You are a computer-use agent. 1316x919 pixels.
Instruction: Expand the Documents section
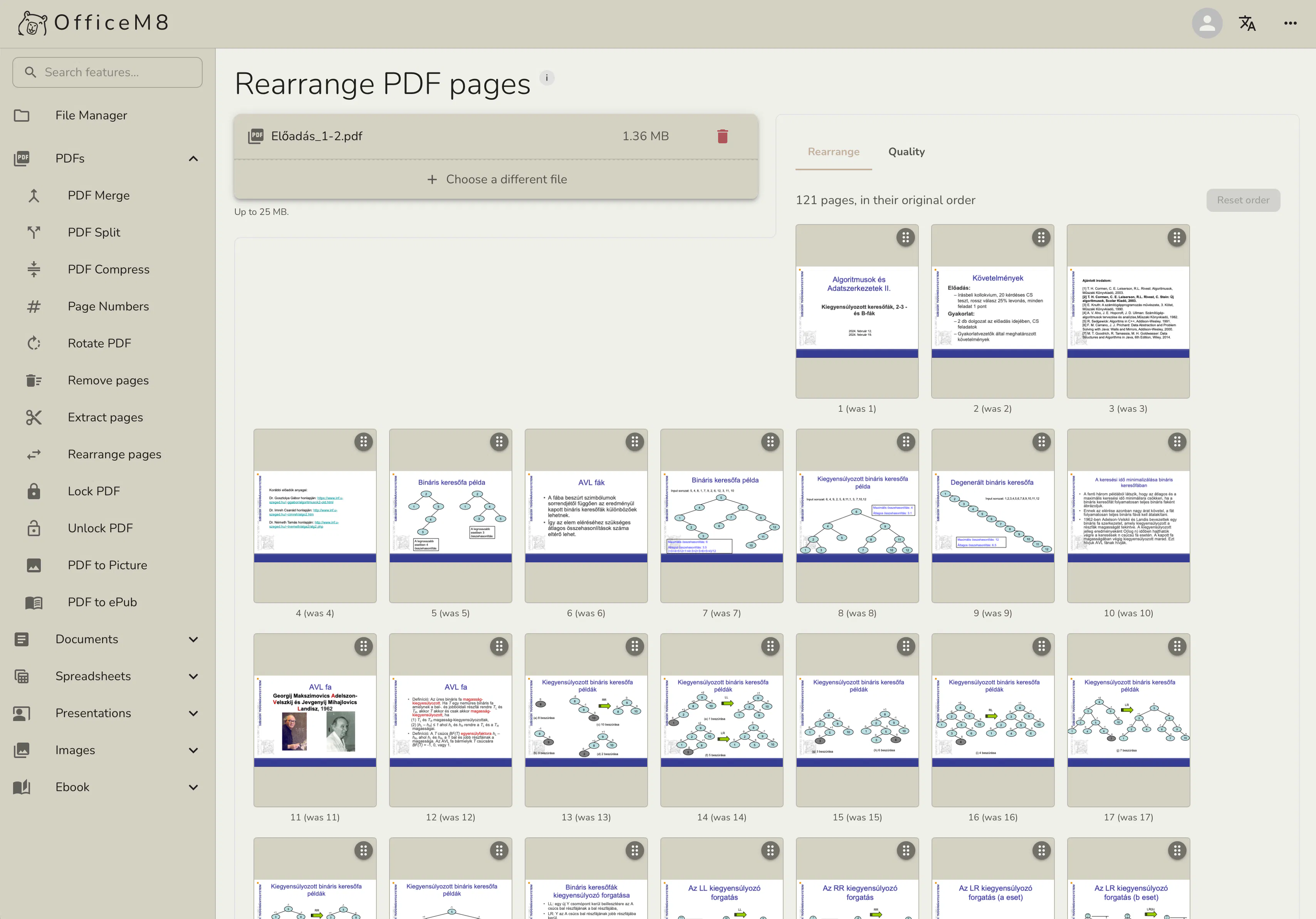point(193,639)
